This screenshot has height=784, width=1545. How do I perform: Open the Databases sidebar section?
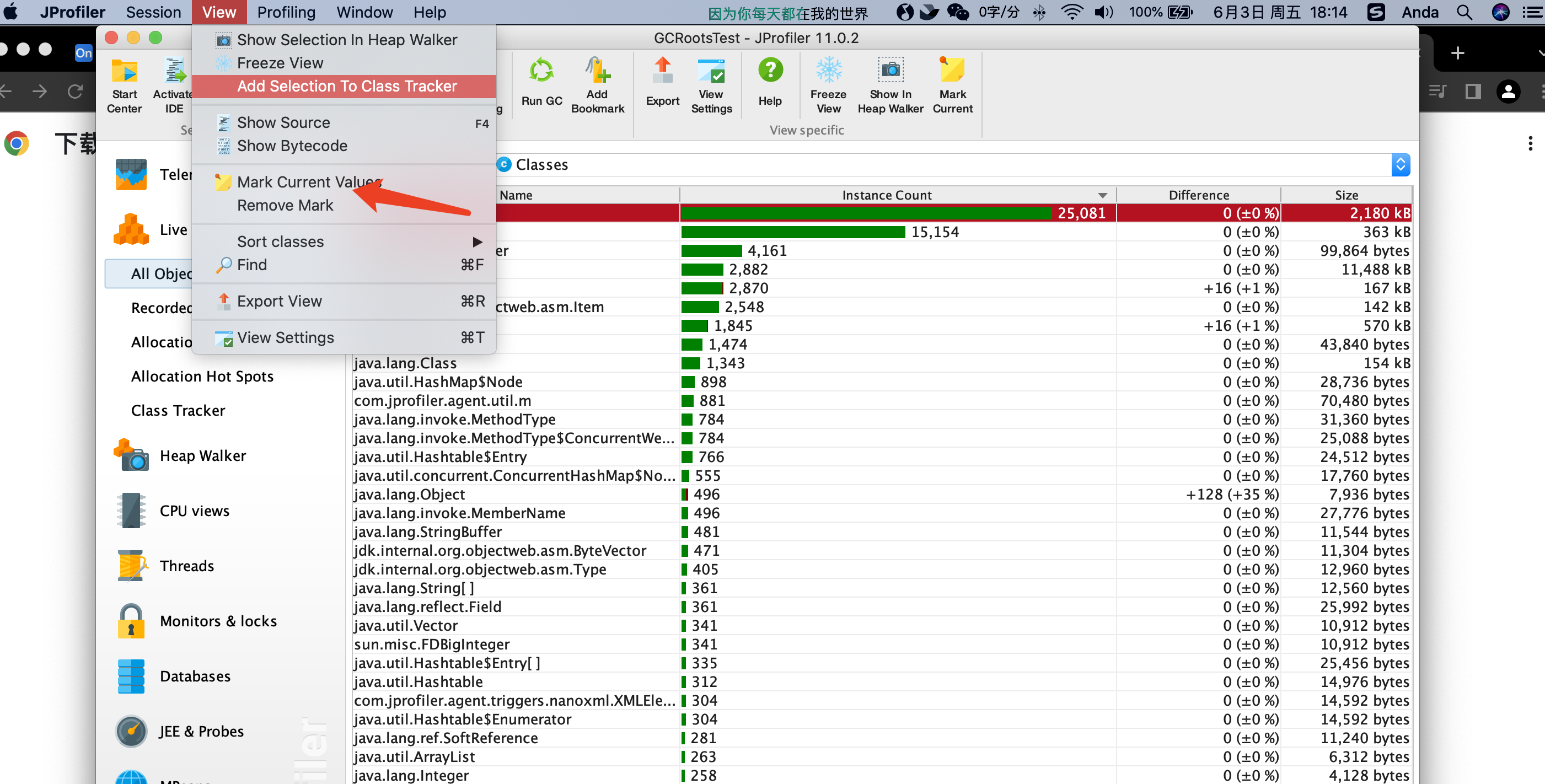click(x=173, y=676)
